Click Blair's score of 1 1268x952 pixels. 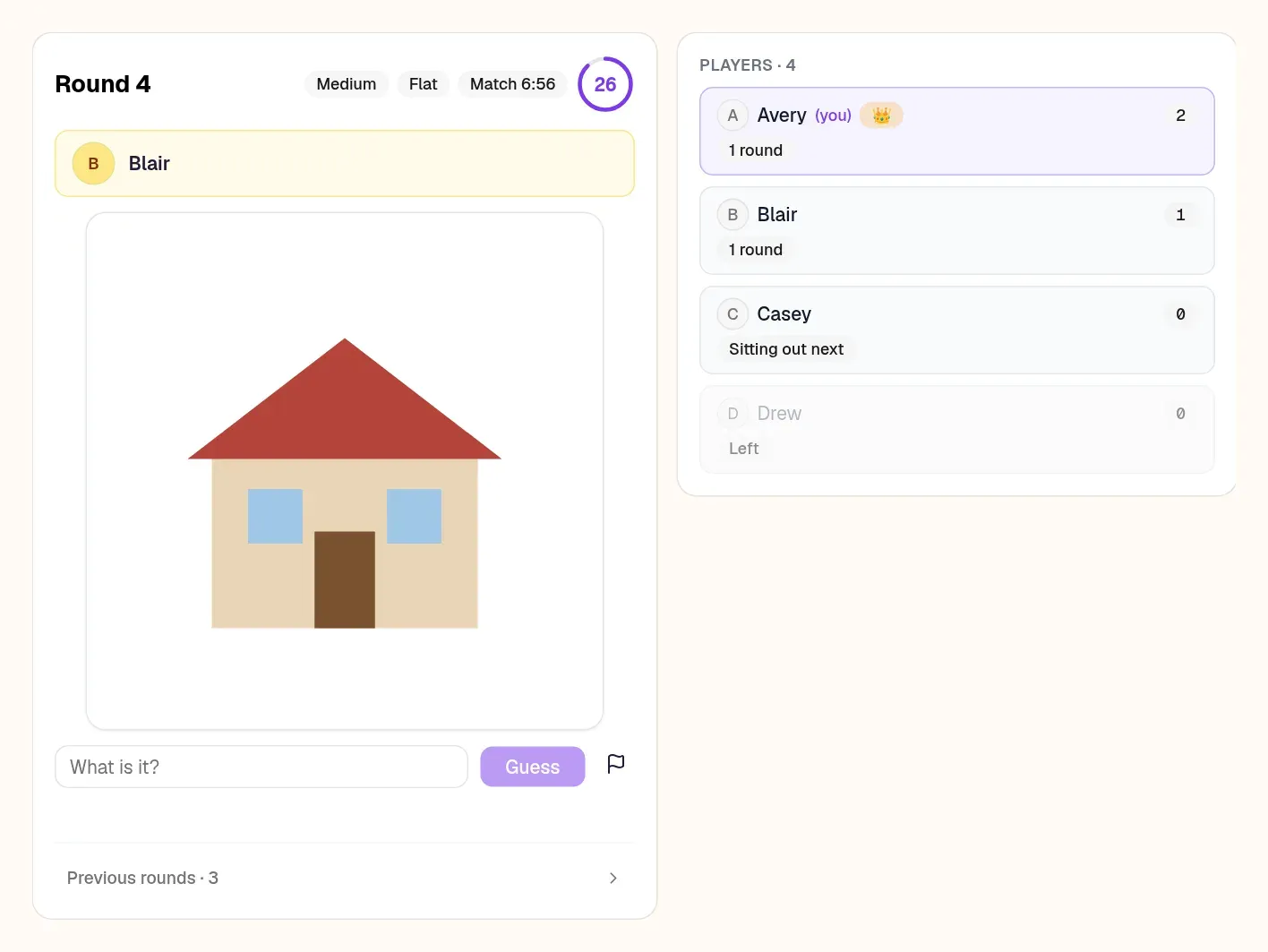pyautogui.click(x=1180, y=215)
